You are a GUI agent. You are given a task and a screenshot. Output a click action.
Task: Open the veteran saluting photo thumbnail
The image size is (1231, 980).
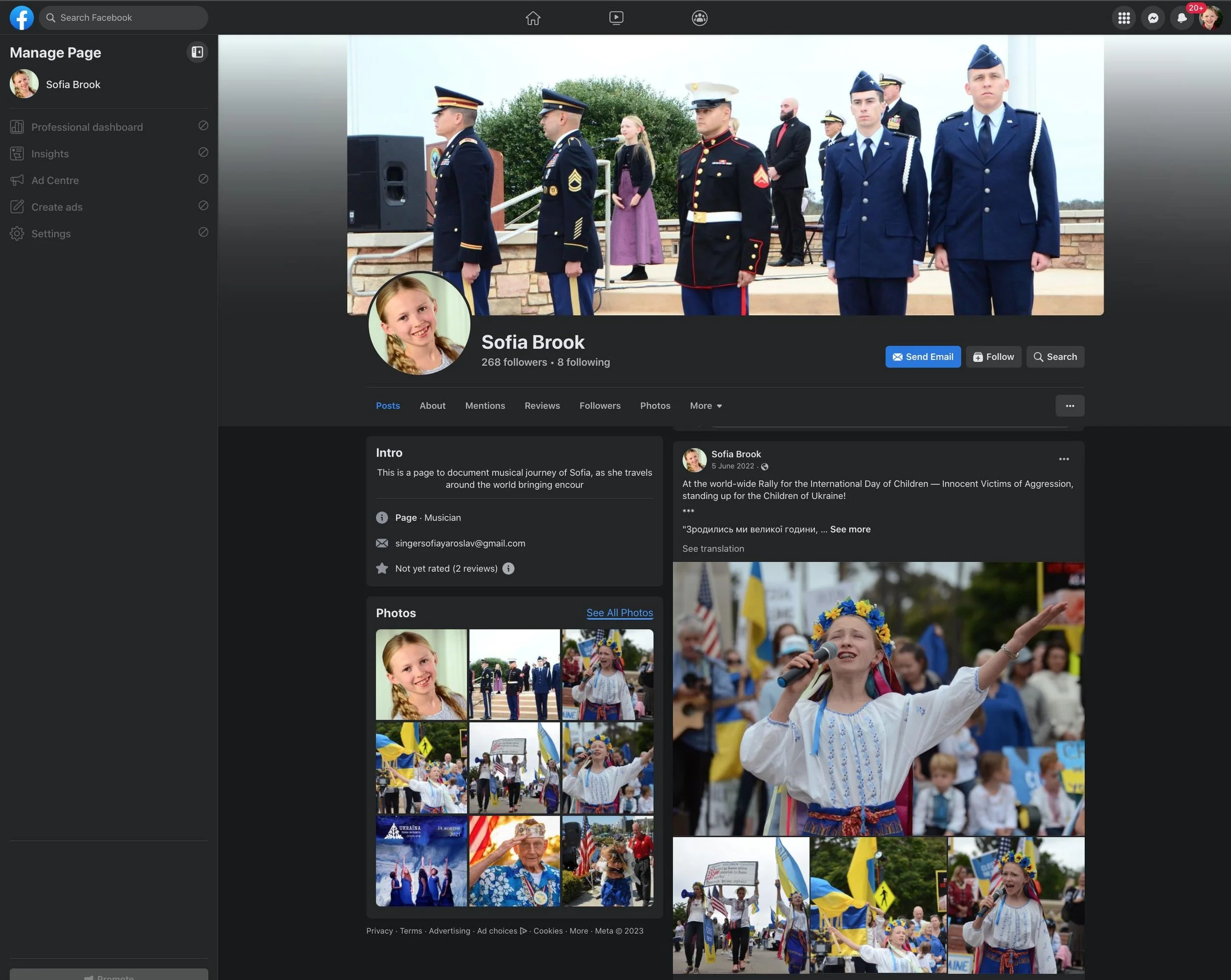(514, 861)
